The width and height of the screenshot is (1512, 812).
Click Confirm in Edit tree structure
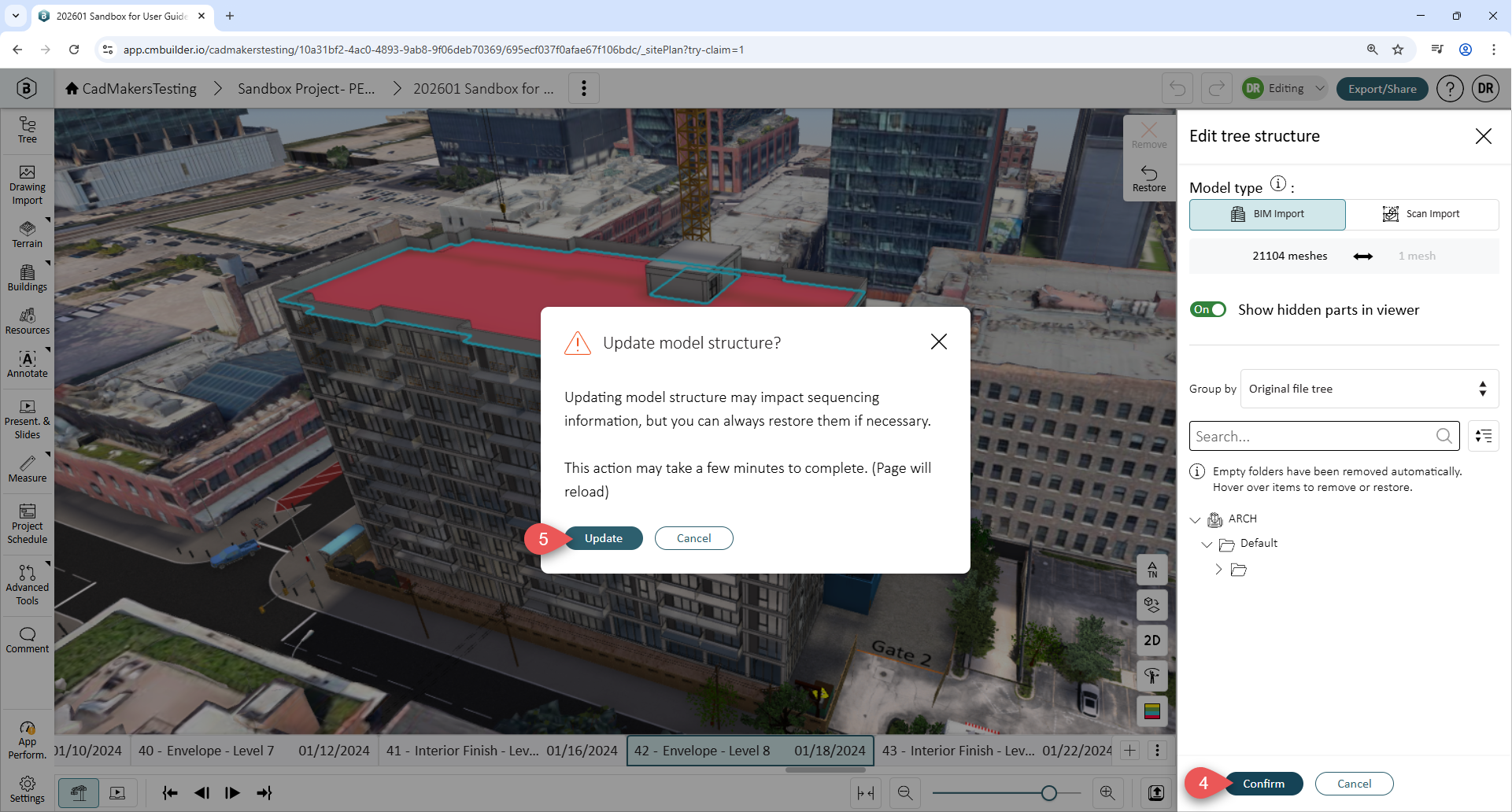(x=1263, y=784)
